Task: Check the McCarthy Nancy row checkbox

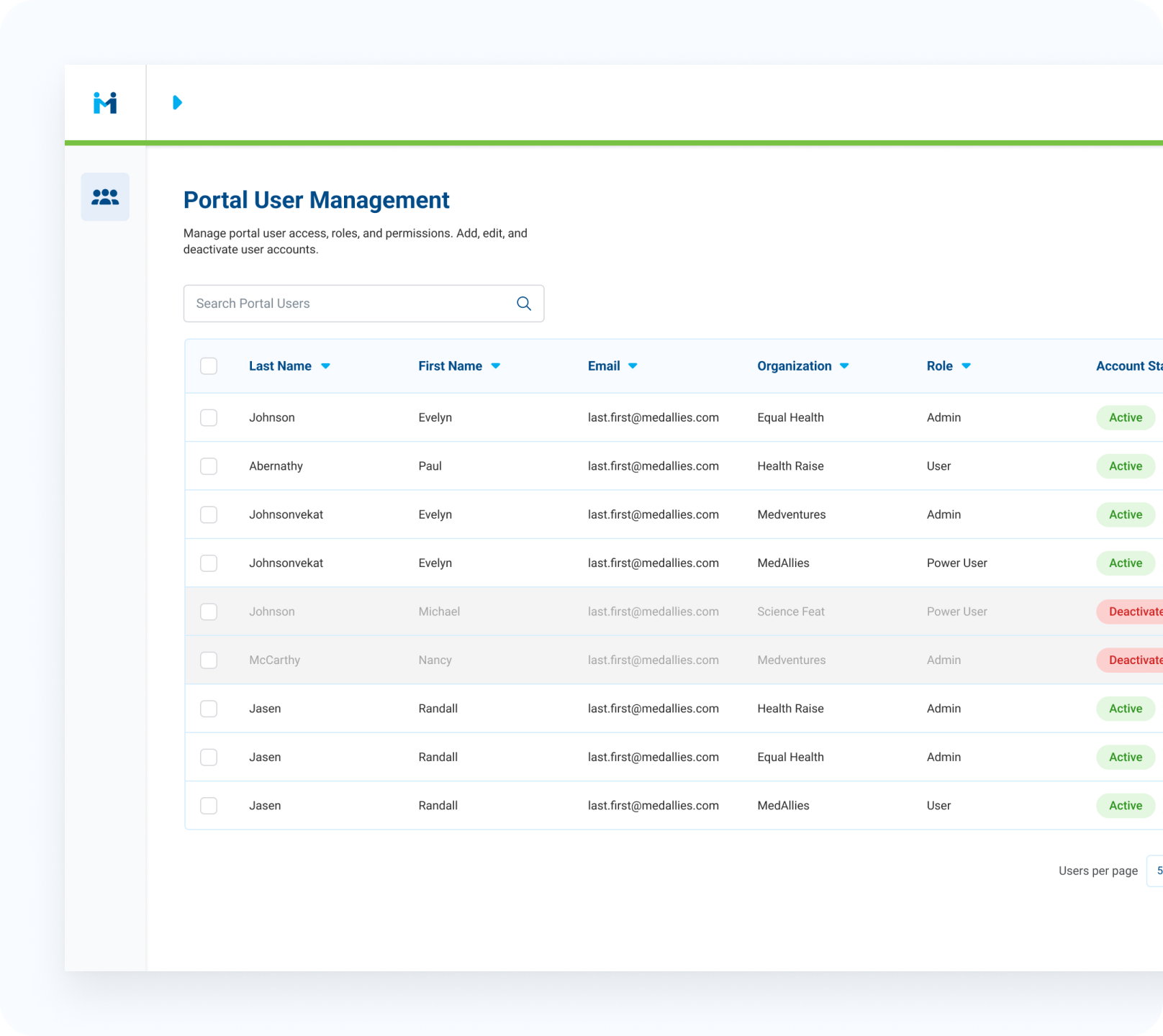Action: click(209, 660)
